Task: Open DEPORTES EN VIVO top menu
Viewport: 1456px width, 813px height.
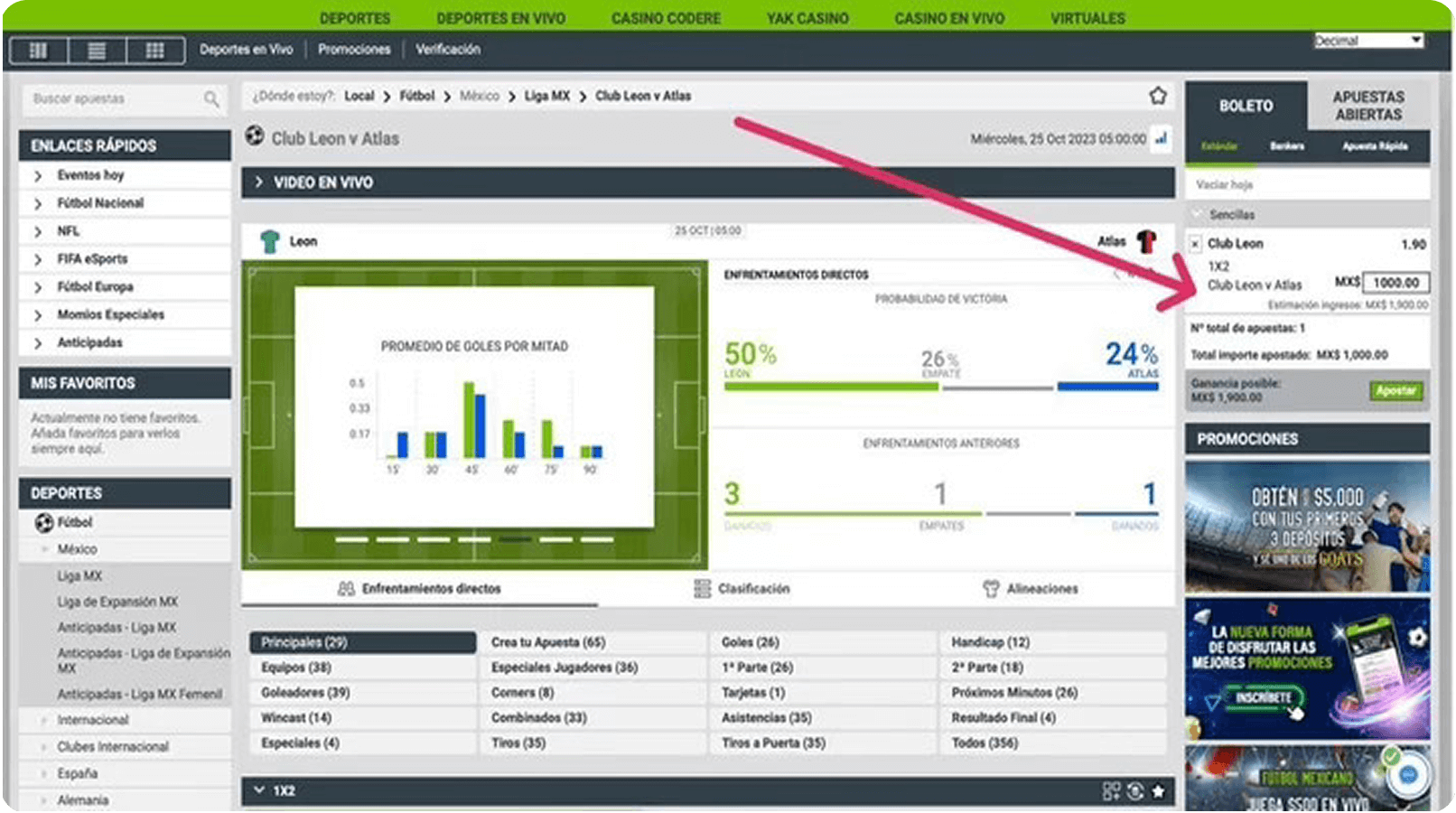Action: 501,18
